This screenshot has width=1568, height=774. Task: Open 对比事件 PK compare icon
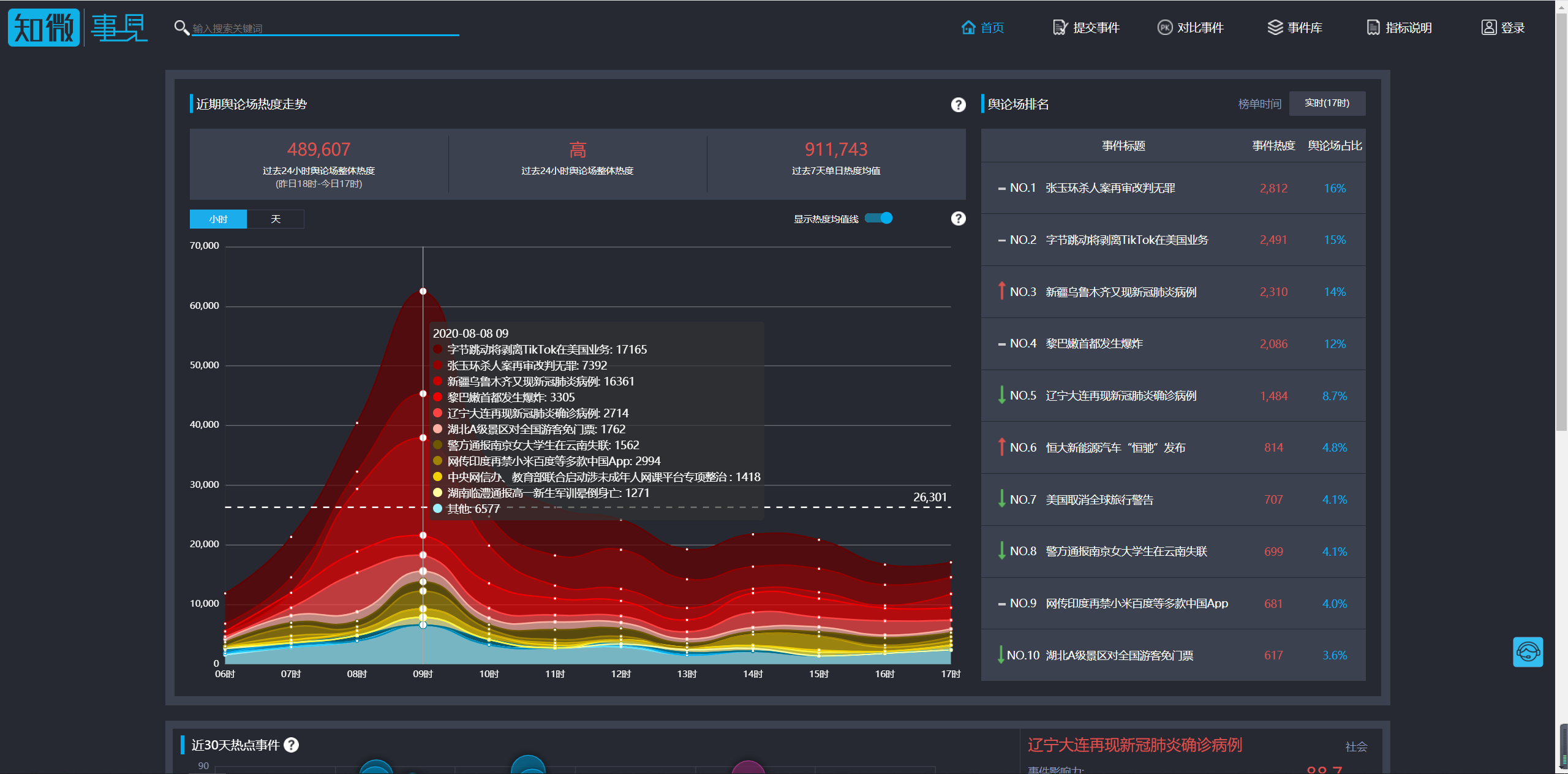pos(1164,28)
